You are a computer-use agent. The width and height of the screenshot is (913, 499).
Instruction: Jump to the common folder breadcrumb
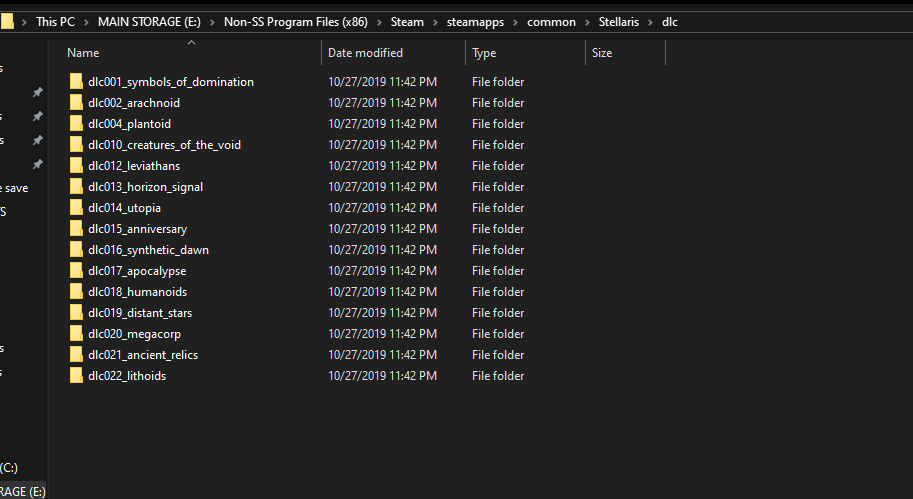pos(550,22)
